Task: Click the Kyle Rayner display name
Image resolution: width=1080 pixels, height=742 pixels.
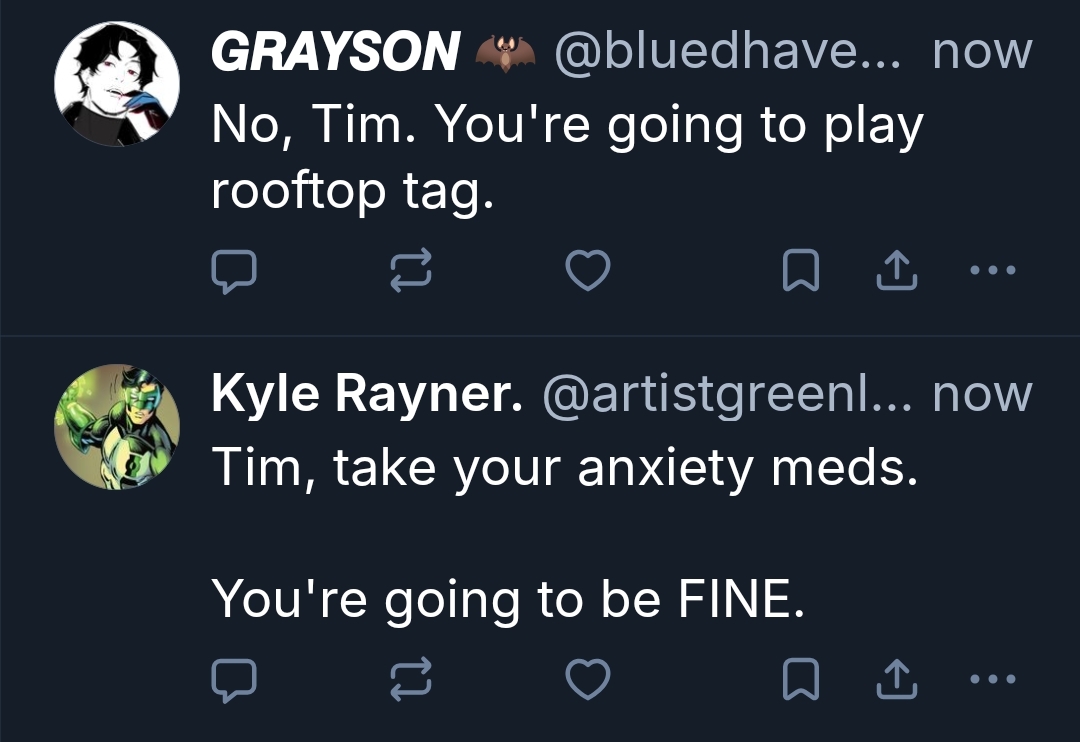Action: point(367,396)
